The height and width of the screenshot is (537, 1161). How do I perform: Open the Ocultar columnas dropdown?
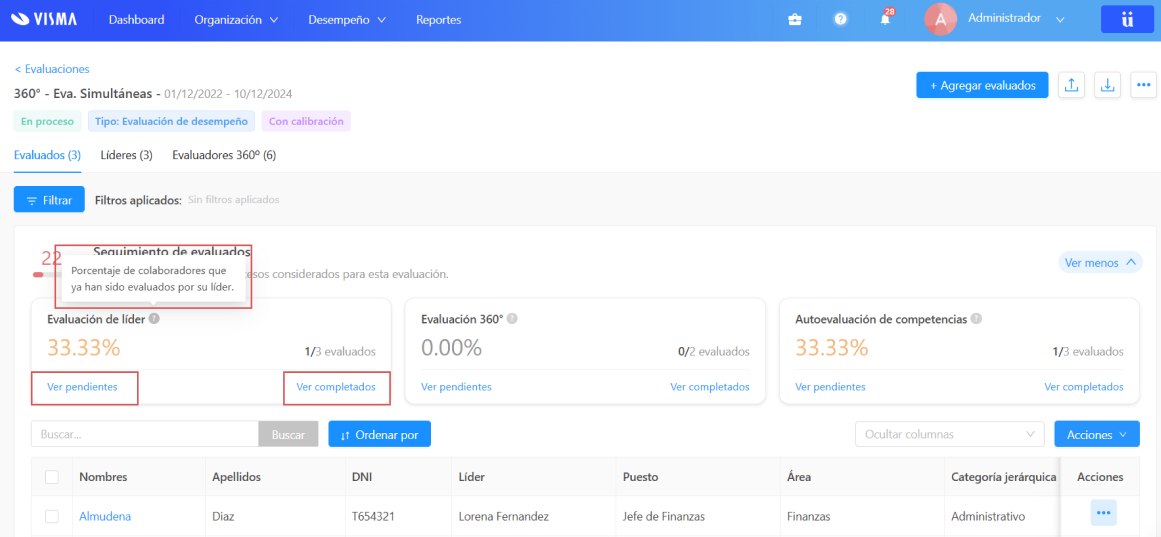[949, 434]
